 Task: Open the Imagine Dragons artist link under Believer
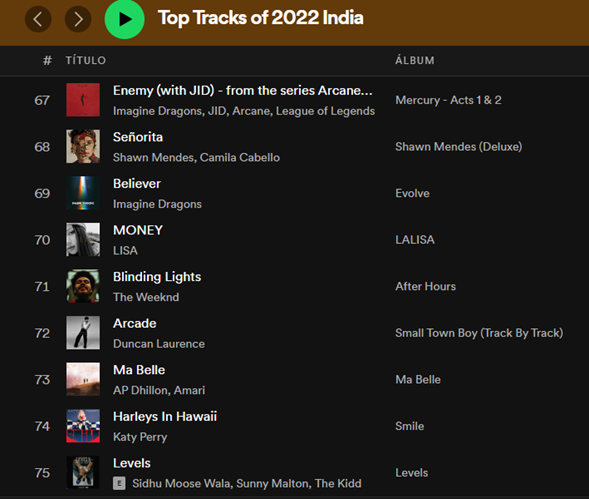pyautogui.click(x=157, y=204)
